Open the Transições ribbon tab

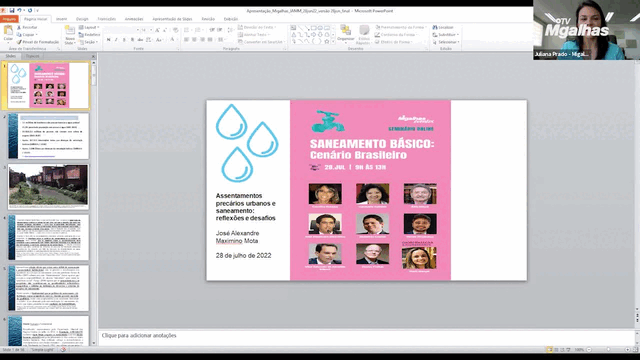tap(107, 19)
